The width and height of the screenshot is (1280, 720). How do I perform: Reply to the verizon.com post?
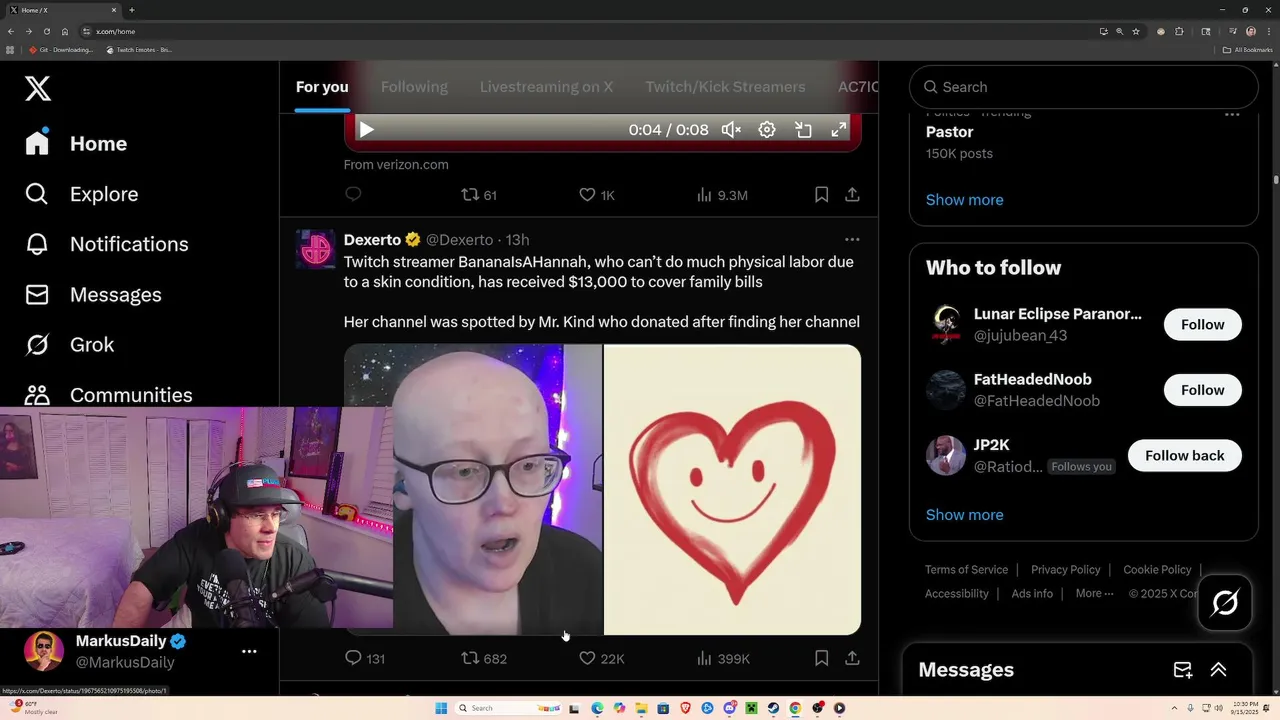pyautogui.click(x=353, y=194)
